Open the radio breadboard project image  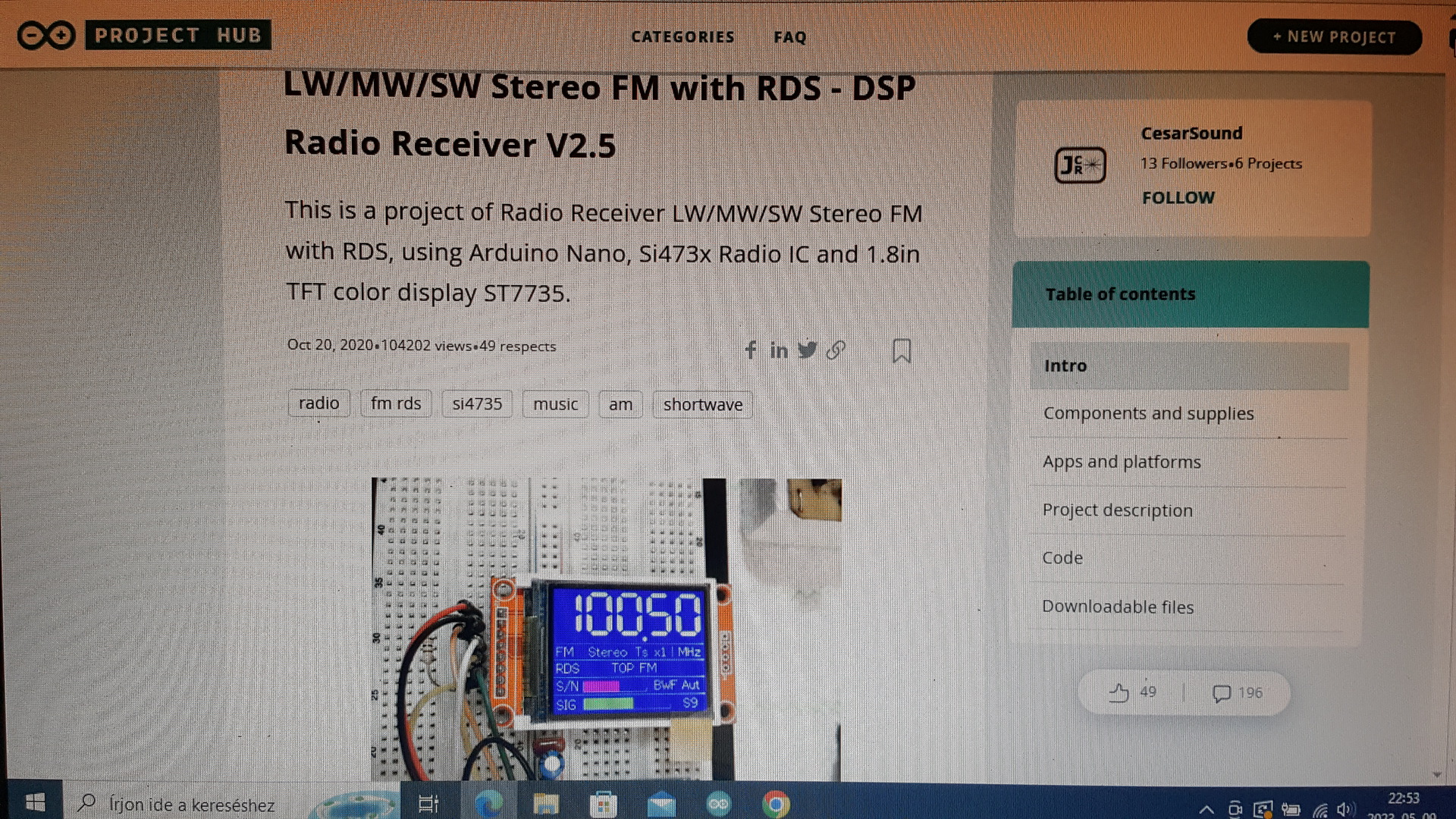[x=606, y=629]
